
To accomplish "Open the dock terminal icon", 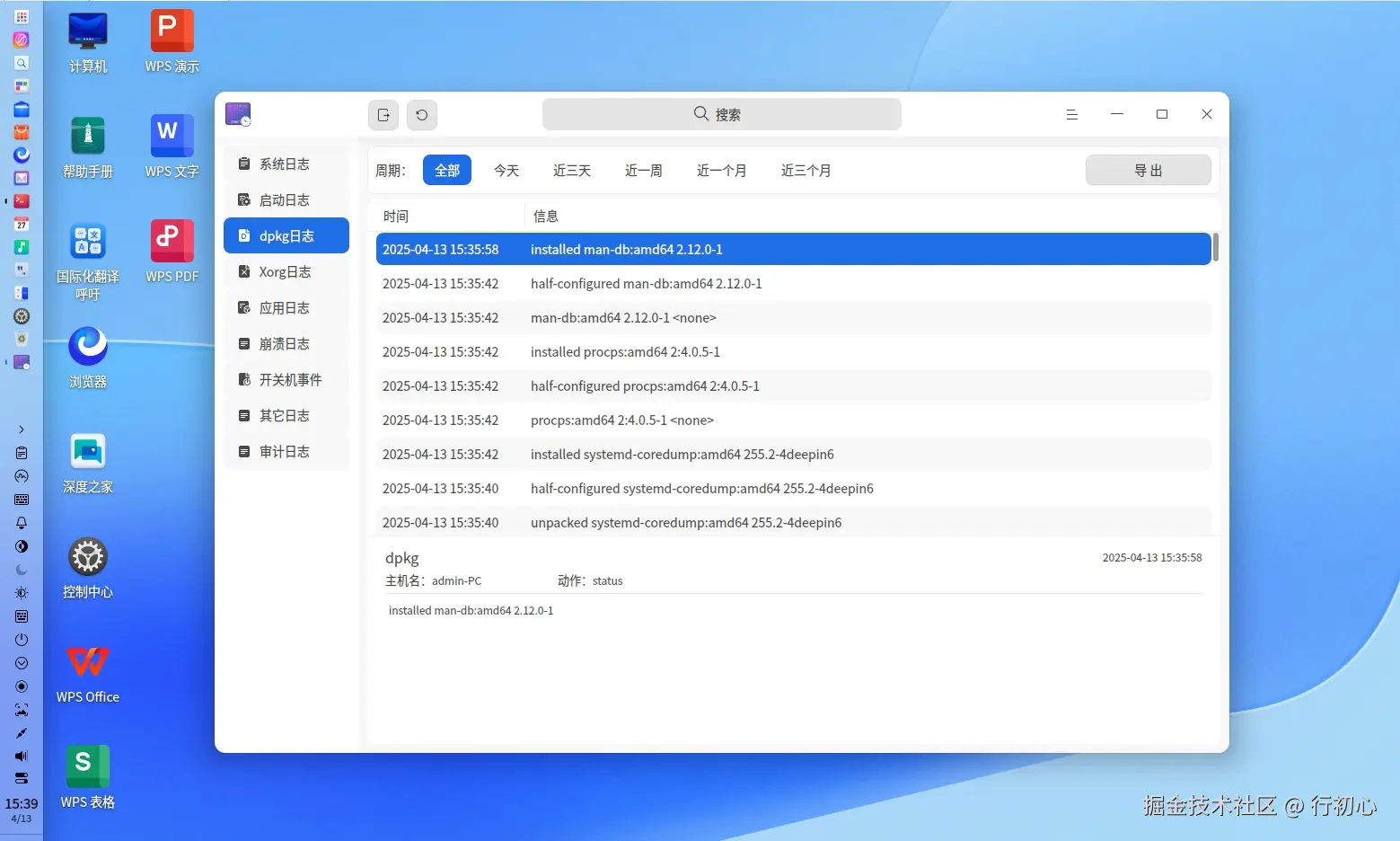I will [x=22, y=201].
